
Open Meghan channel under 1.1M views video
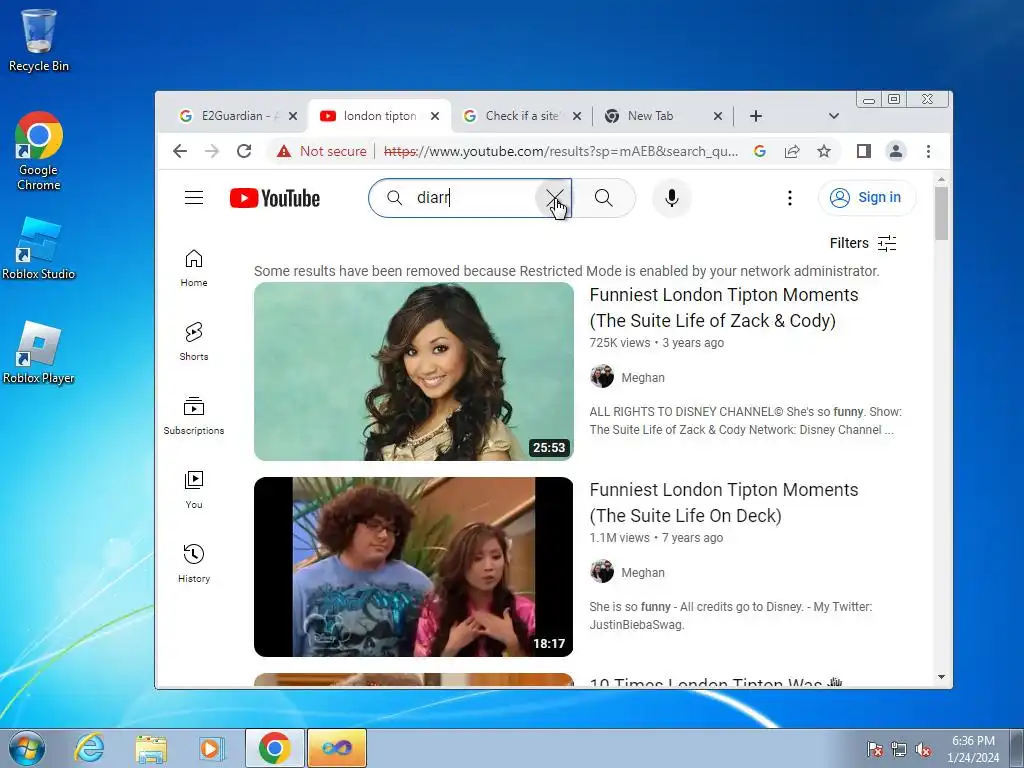click(x=643, y=573)
